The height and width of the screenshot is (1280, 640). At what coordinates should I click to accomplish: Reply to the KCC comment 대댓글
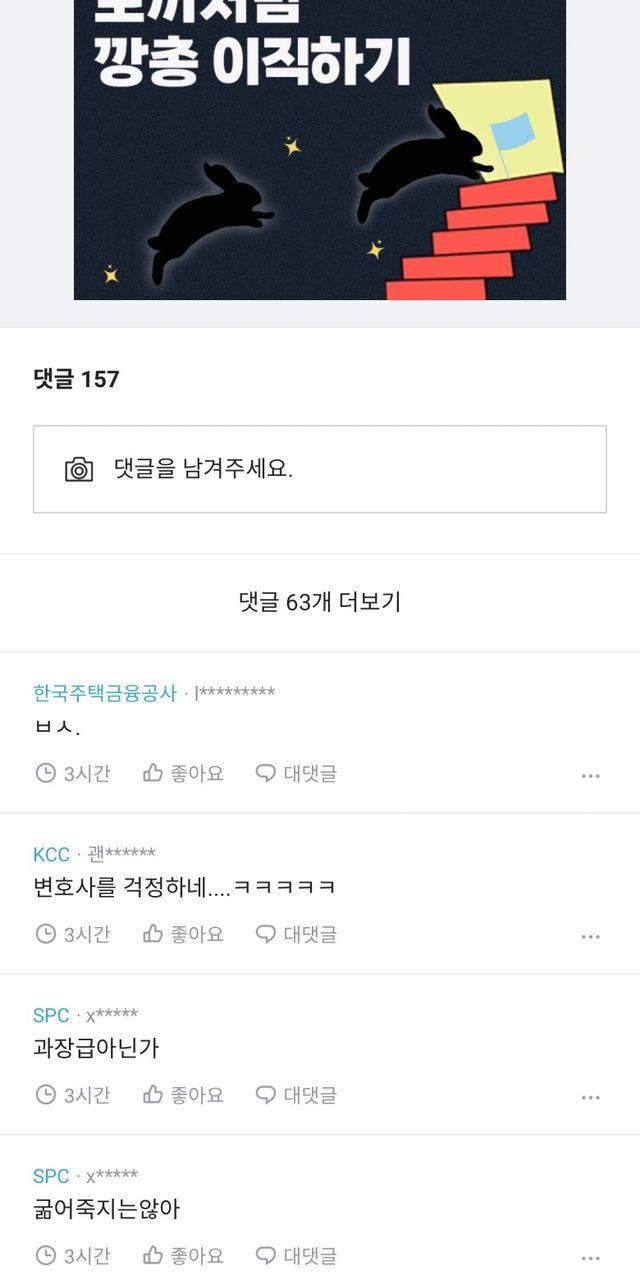(296, 934)
